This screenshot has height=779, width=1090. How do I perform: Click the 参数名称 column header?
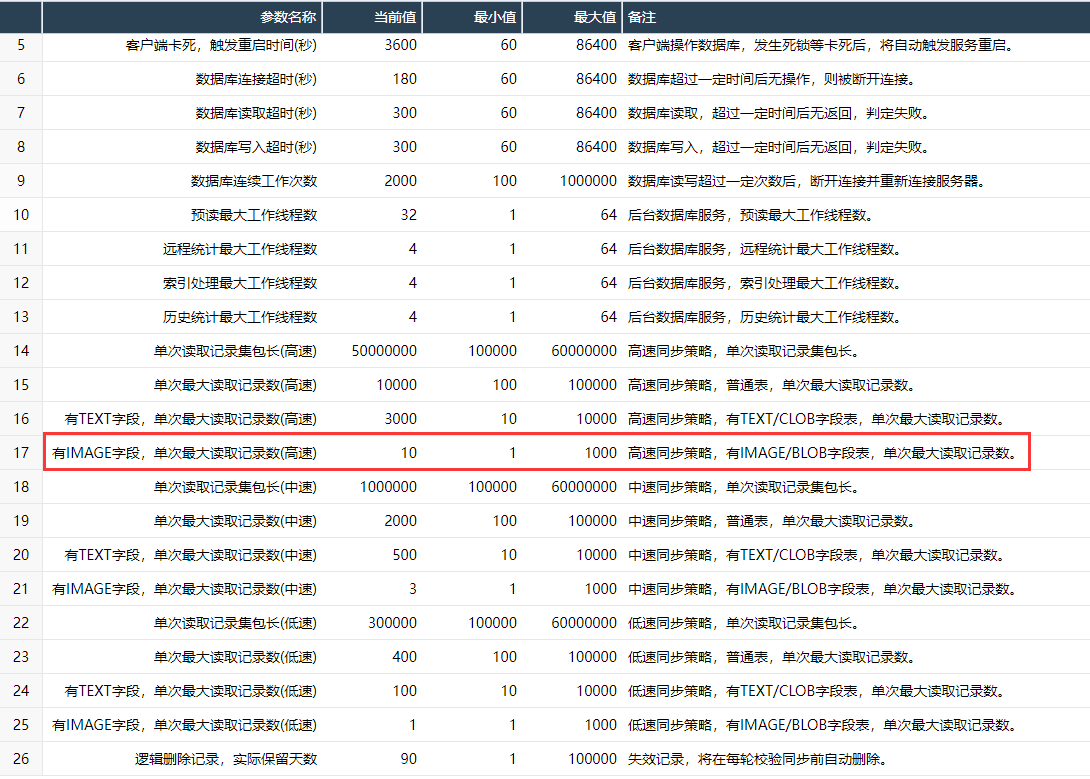(x=288, y=18)
